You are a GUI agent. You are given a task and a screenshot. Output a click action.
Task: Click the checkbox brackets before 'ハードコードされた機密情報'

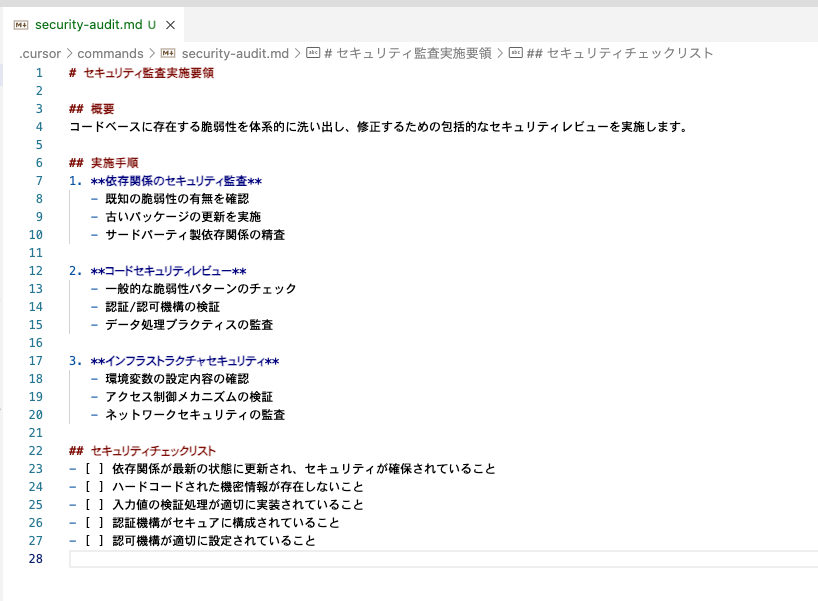tap(94, 487)
